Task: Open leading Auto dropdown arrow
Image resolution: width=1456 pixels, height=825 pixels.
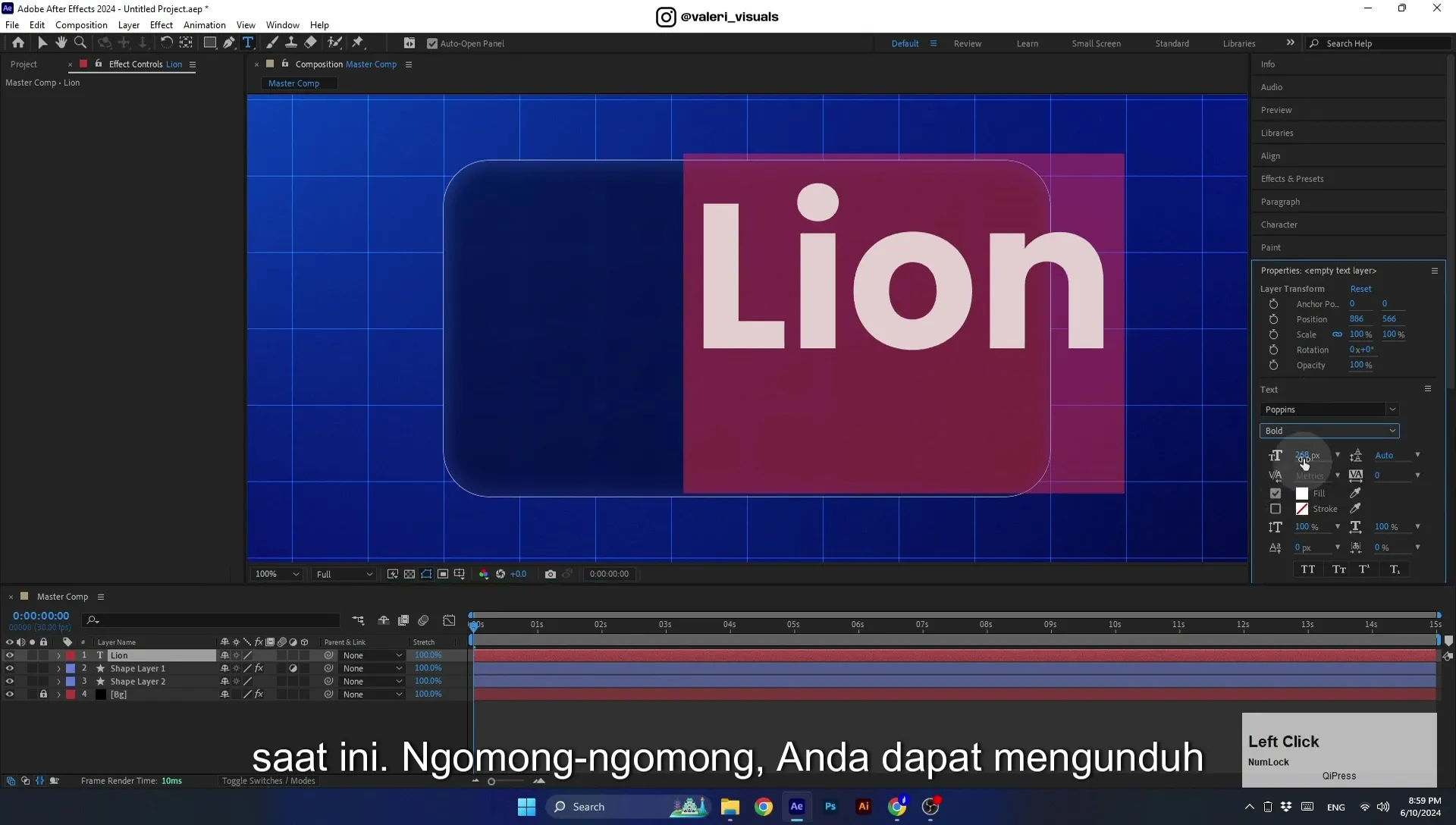Action: [1417, 455]
